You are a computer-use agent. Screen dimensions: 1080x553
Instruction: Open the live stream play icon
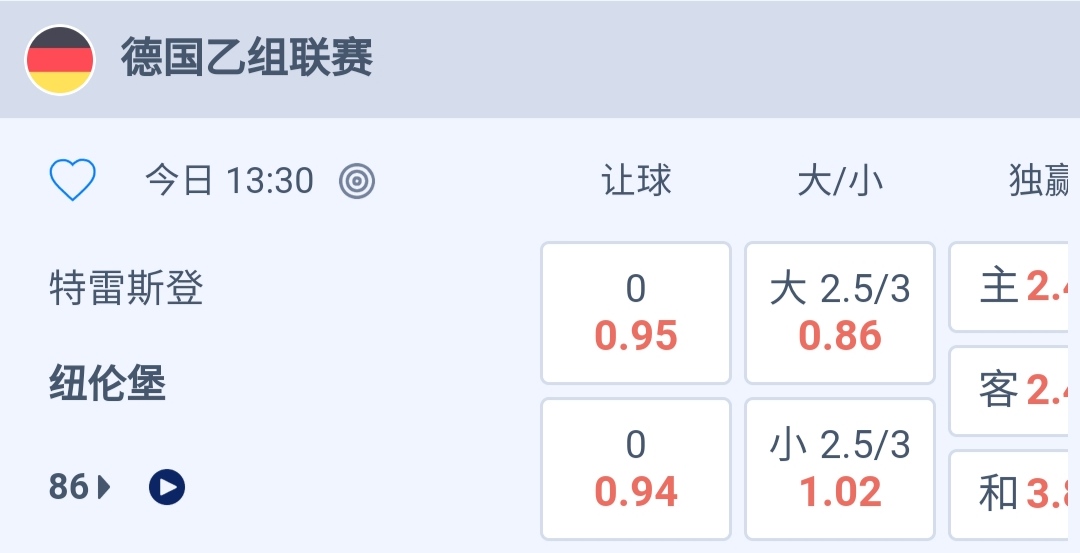pyautogui.click(x=167, y=487)
